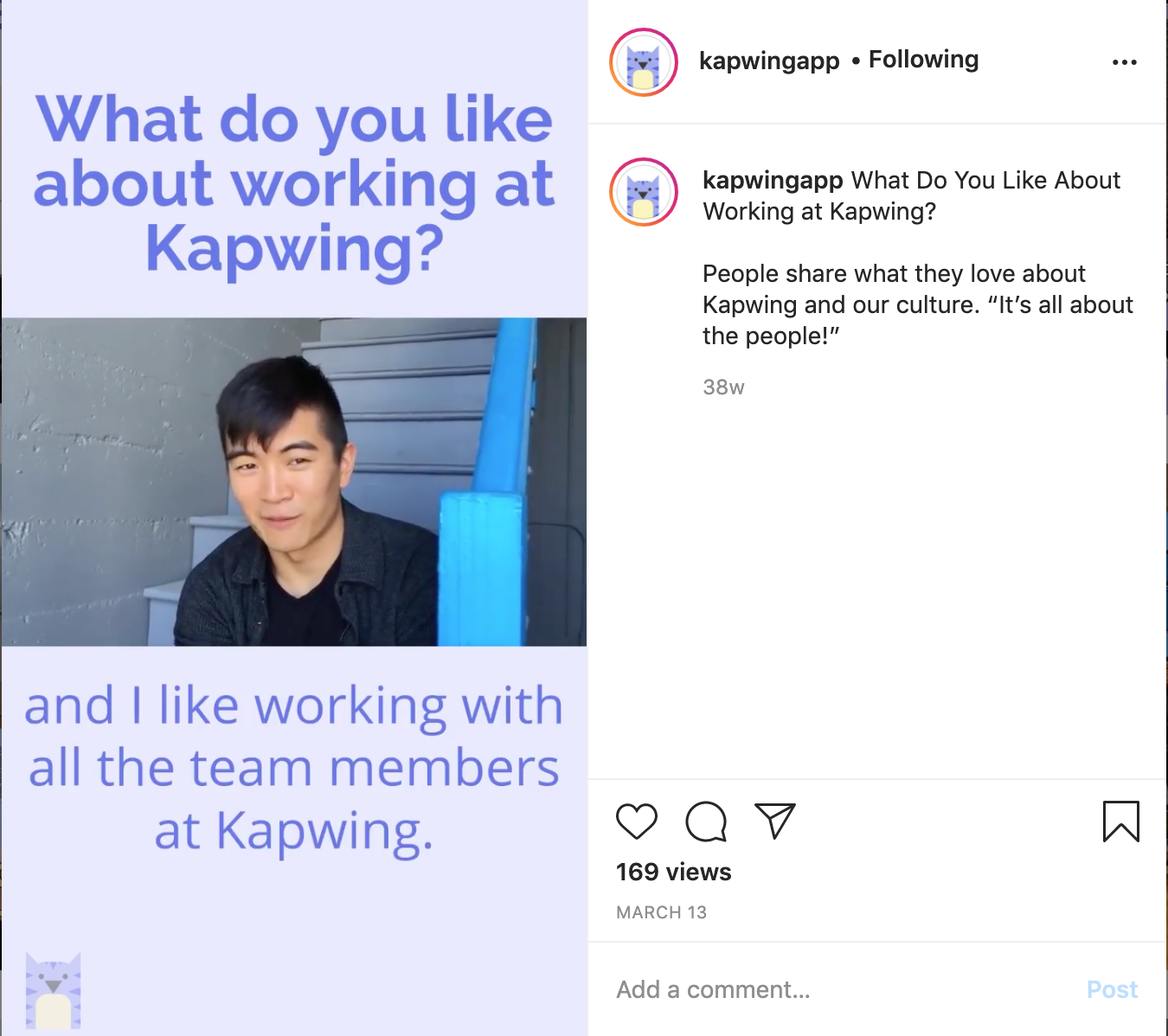Open the three-dot more options menu

coord(1124,62)
